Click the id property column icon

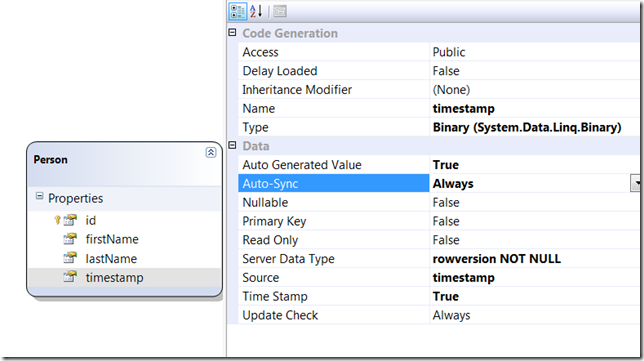[x=70, y=220]
